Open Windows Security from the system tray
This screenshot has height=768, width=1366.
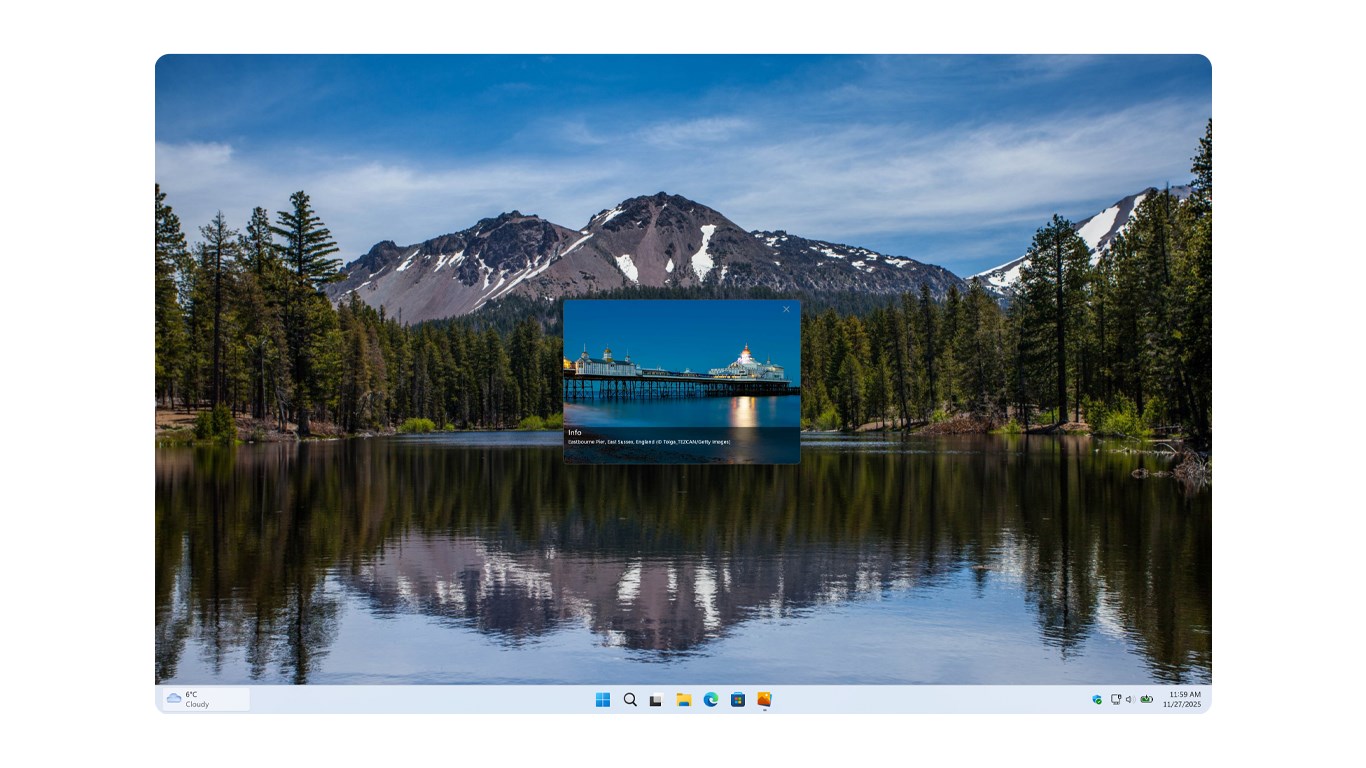pyautogui.click(x=1096, y=700)
